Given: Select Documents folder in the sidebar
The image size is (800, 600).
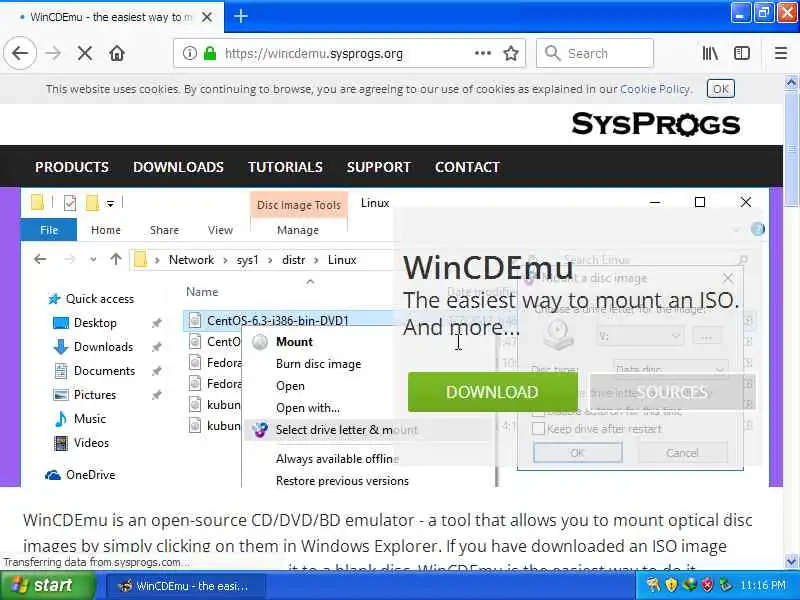Looking at the screenshot, I should (104, 371).
